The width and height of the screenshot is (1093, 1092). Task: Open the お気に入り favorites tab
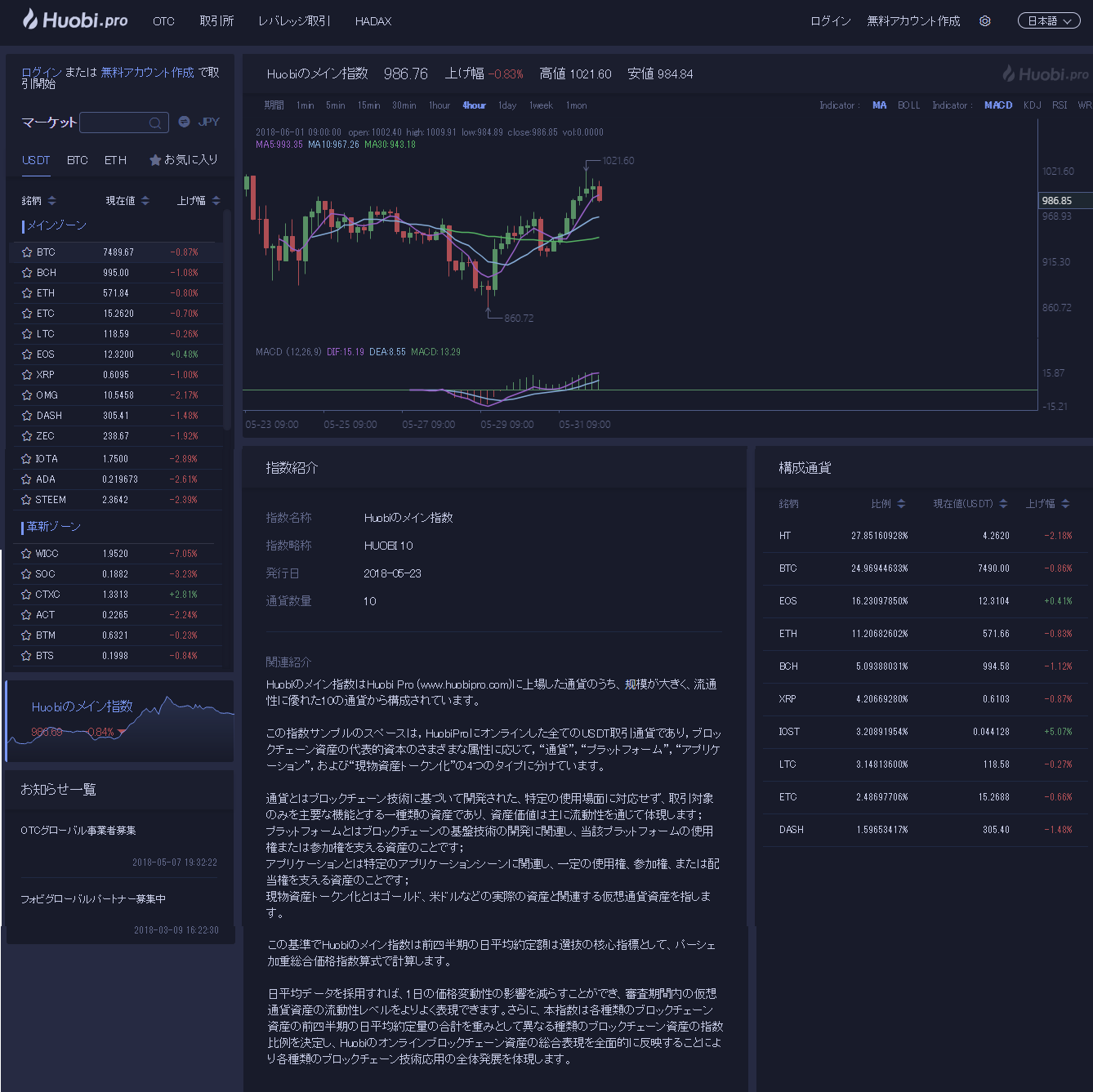point(184,160)
